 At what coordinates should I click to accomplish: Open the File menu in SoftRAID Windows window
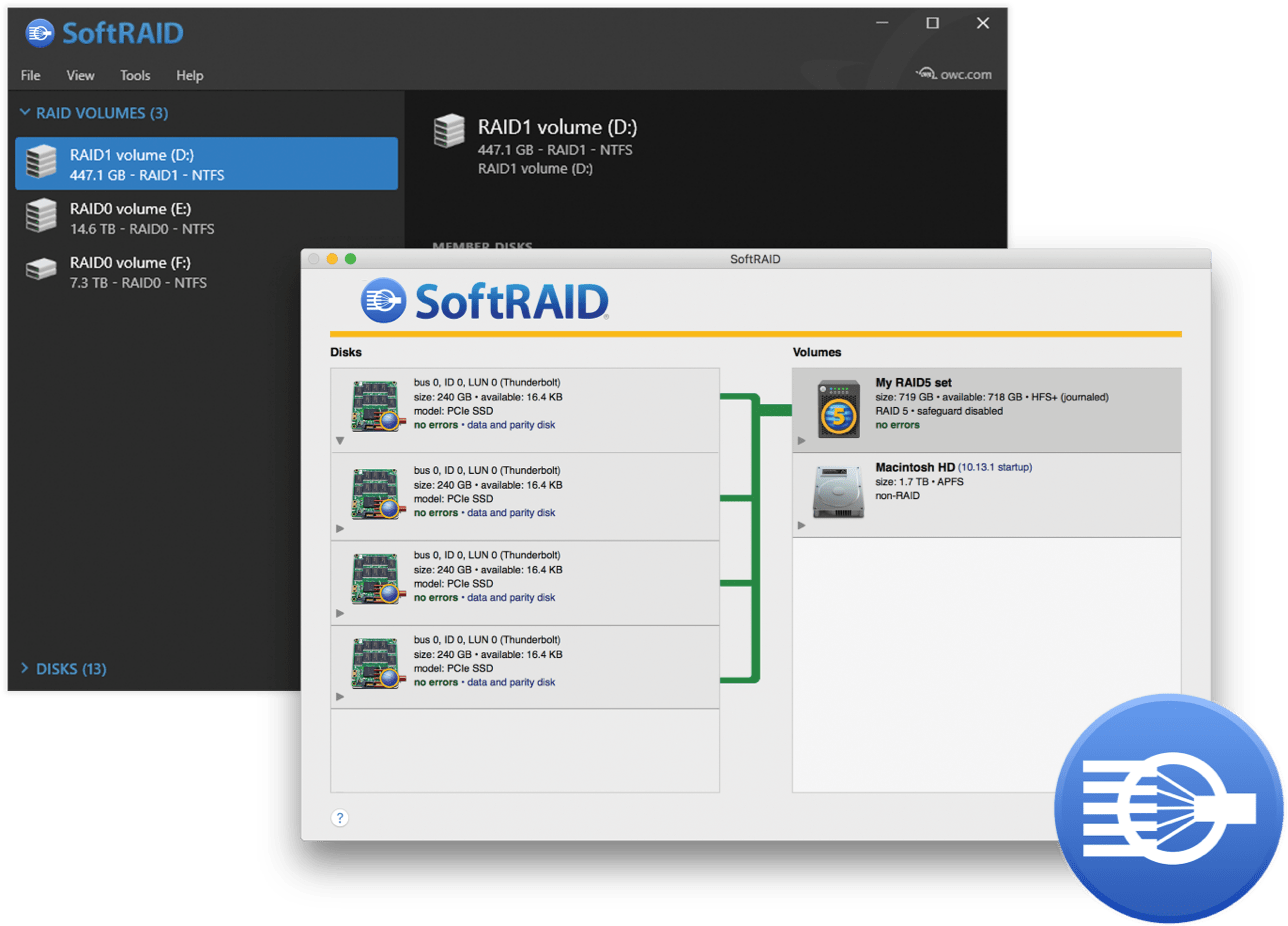pos(30,75)
